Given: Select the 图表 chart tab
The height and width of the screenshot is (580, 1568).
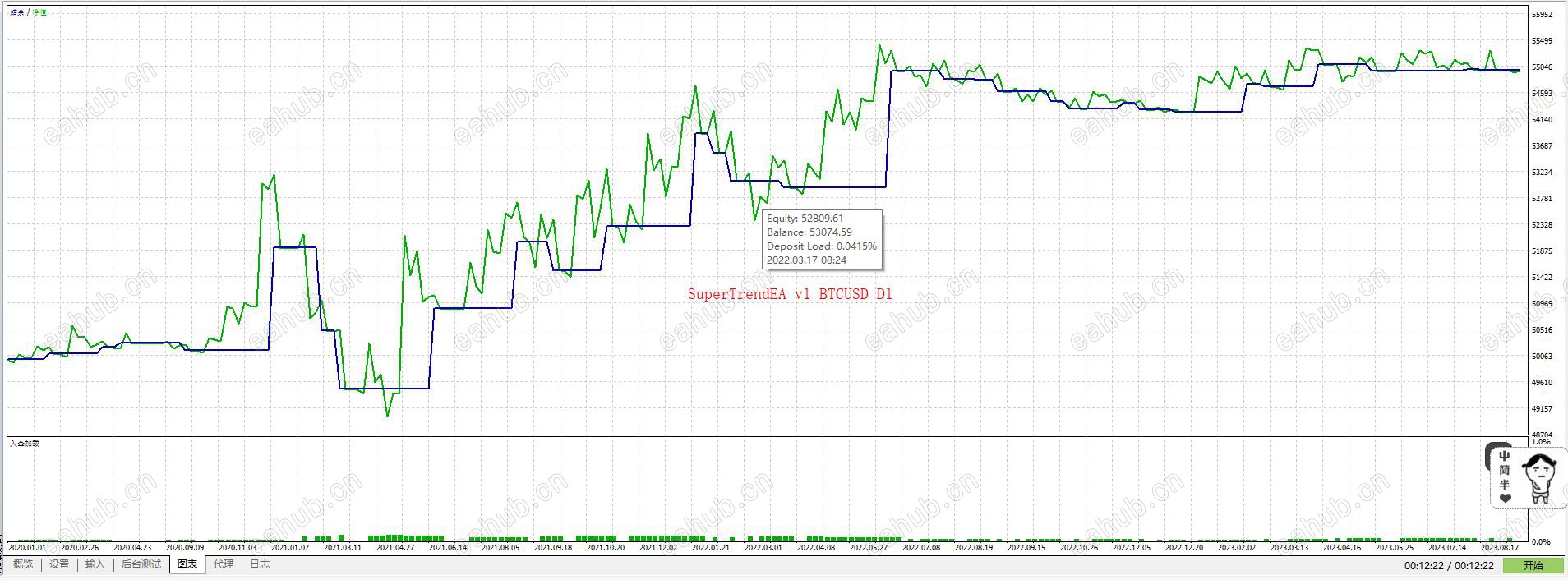Looking at the screenshot, I should [187, 564].
